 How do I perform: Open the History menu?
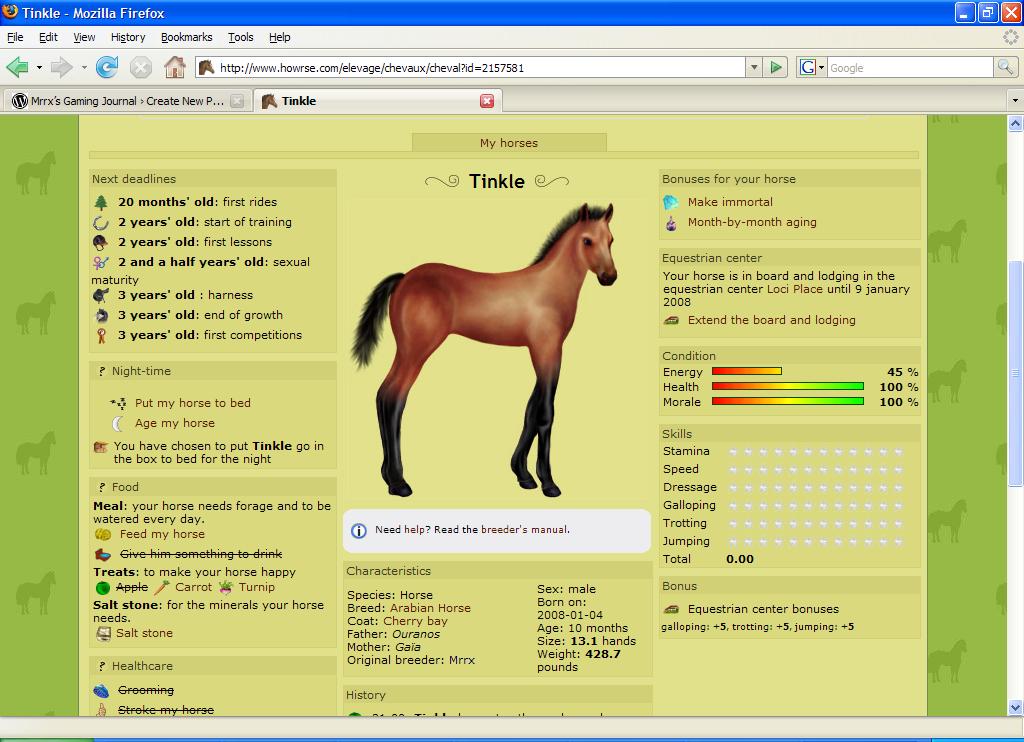(128, 37)
